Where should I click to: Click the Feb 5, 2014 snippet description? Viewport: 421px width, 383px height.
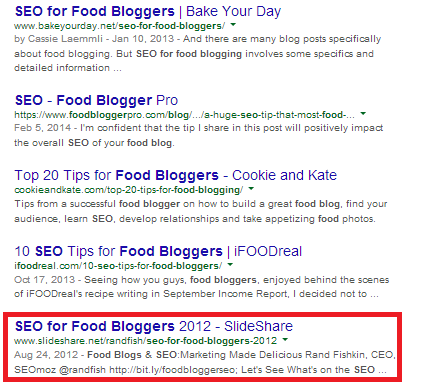point(199,135)
